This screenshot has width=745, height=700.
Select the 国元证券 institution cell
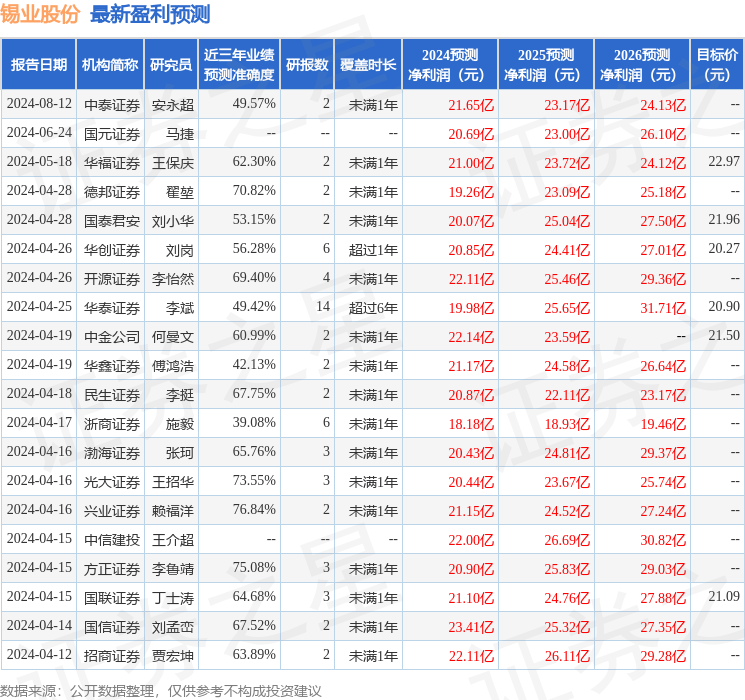click(x=112, y=134)
